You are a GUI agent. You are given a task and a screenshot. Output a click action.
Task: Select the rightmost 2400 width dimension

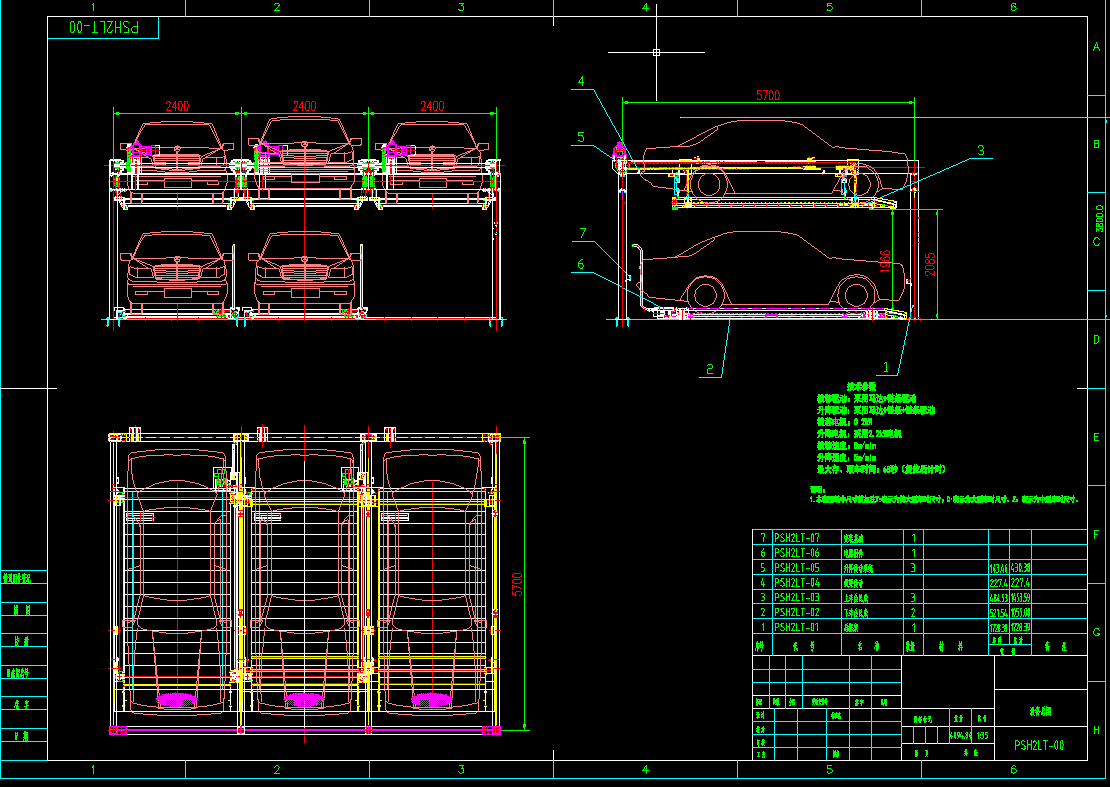coord(432,106)
